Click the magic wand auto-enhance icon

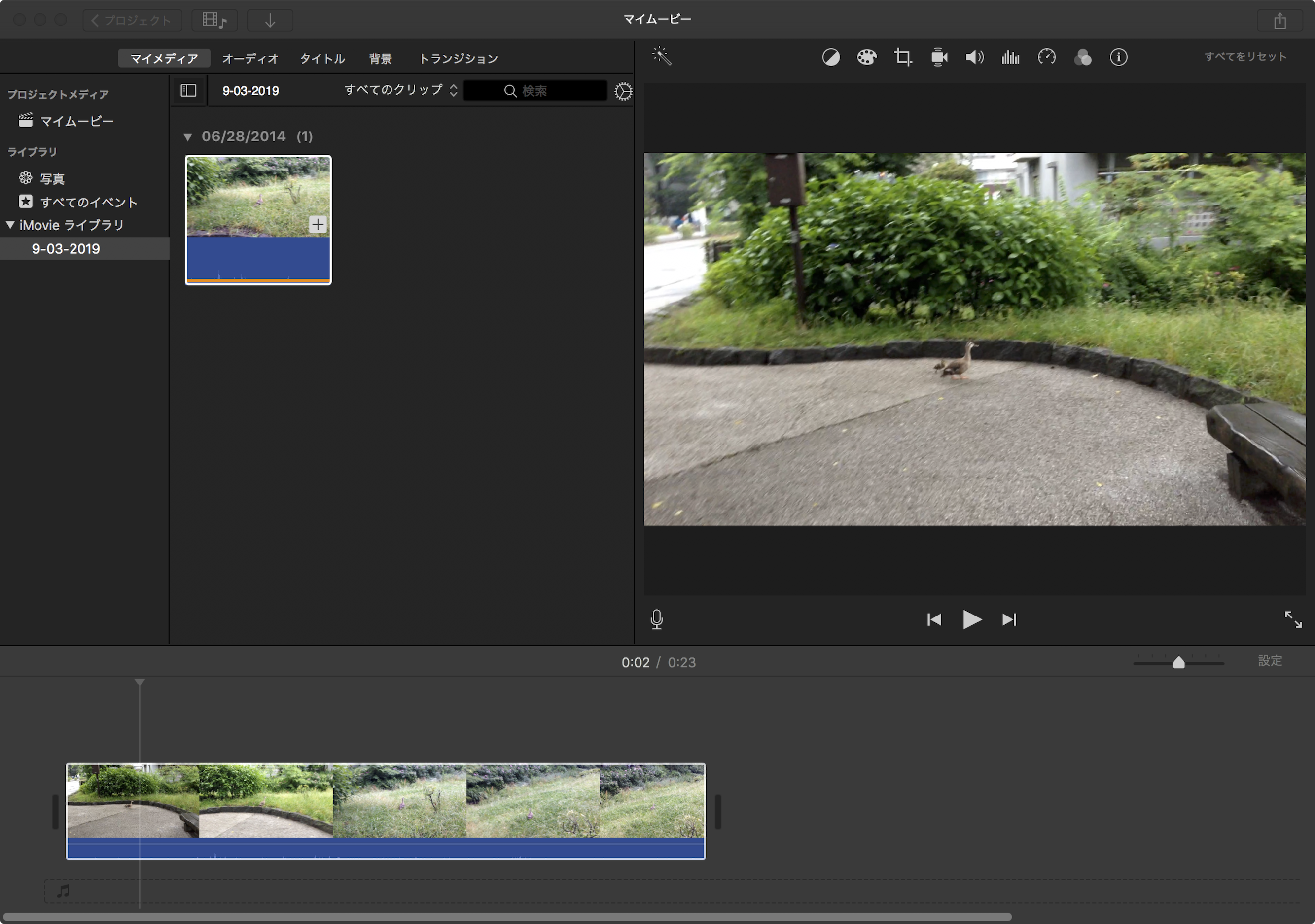tap(661, 56)
